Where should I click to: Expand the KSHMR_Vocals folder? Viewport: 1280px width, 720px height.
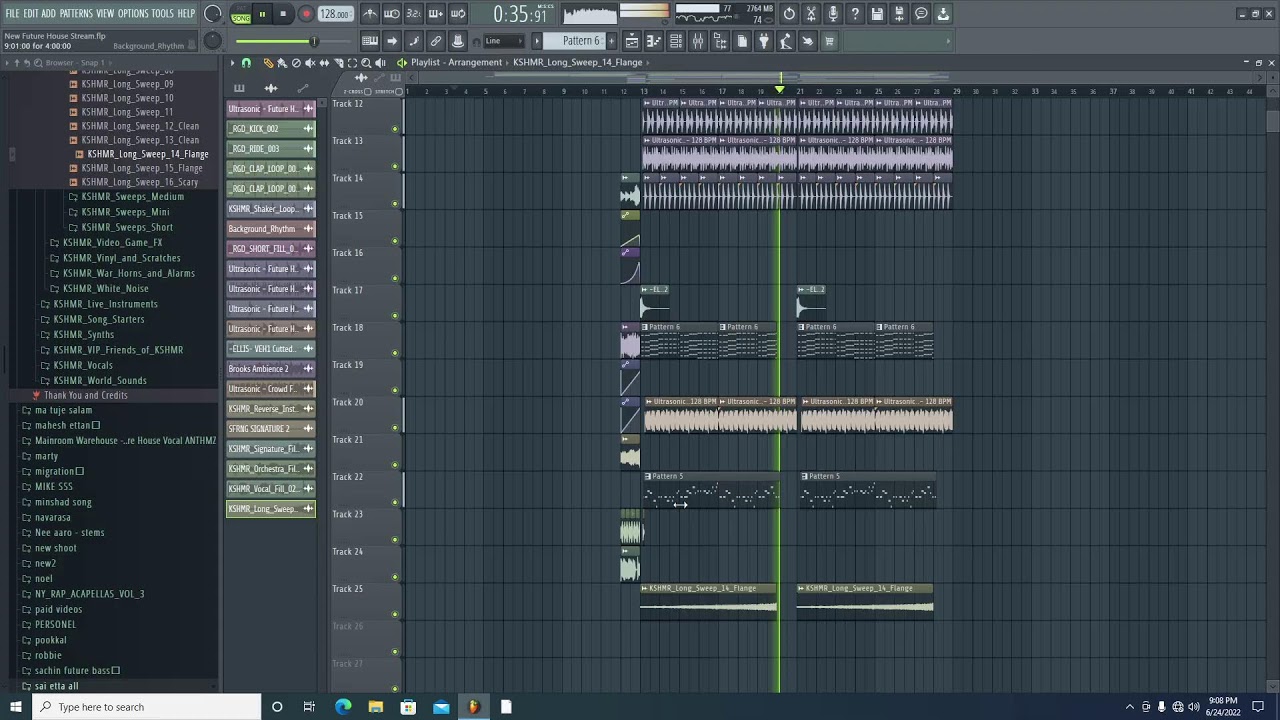(x=76, y=365)
